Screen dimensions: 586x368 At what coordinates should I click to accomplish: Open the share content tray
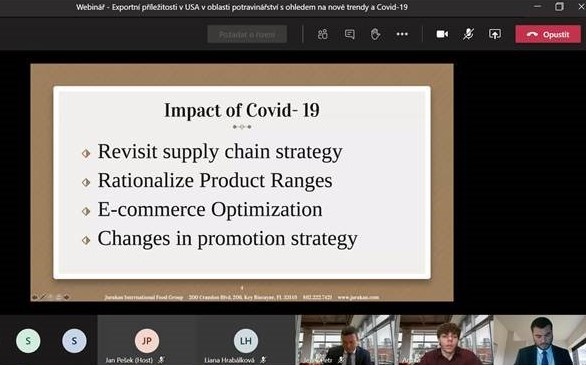click(495, 34)
